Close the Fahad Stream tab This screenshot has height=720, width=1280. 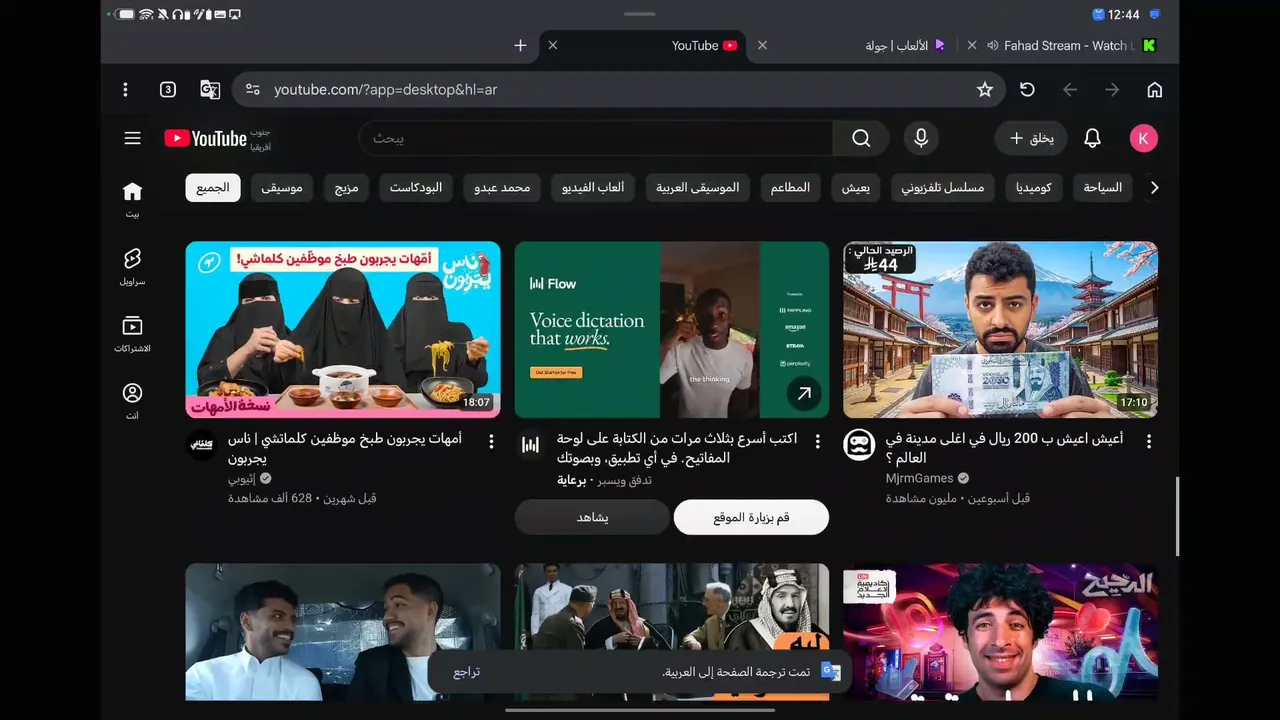tap(972, 46)
